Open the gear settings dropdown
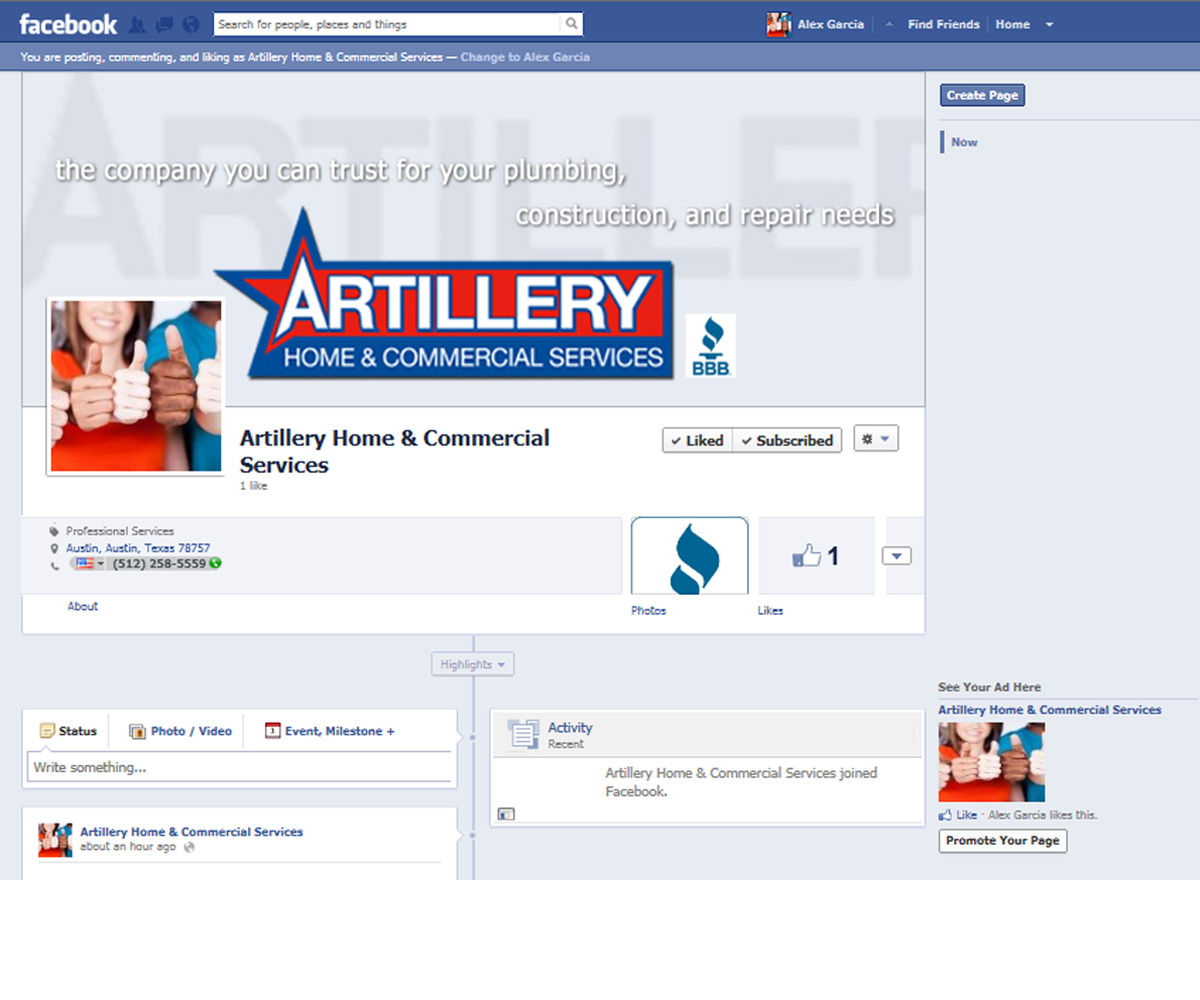The height and width of the screenshot is (1000, 1200). [876, 438]
